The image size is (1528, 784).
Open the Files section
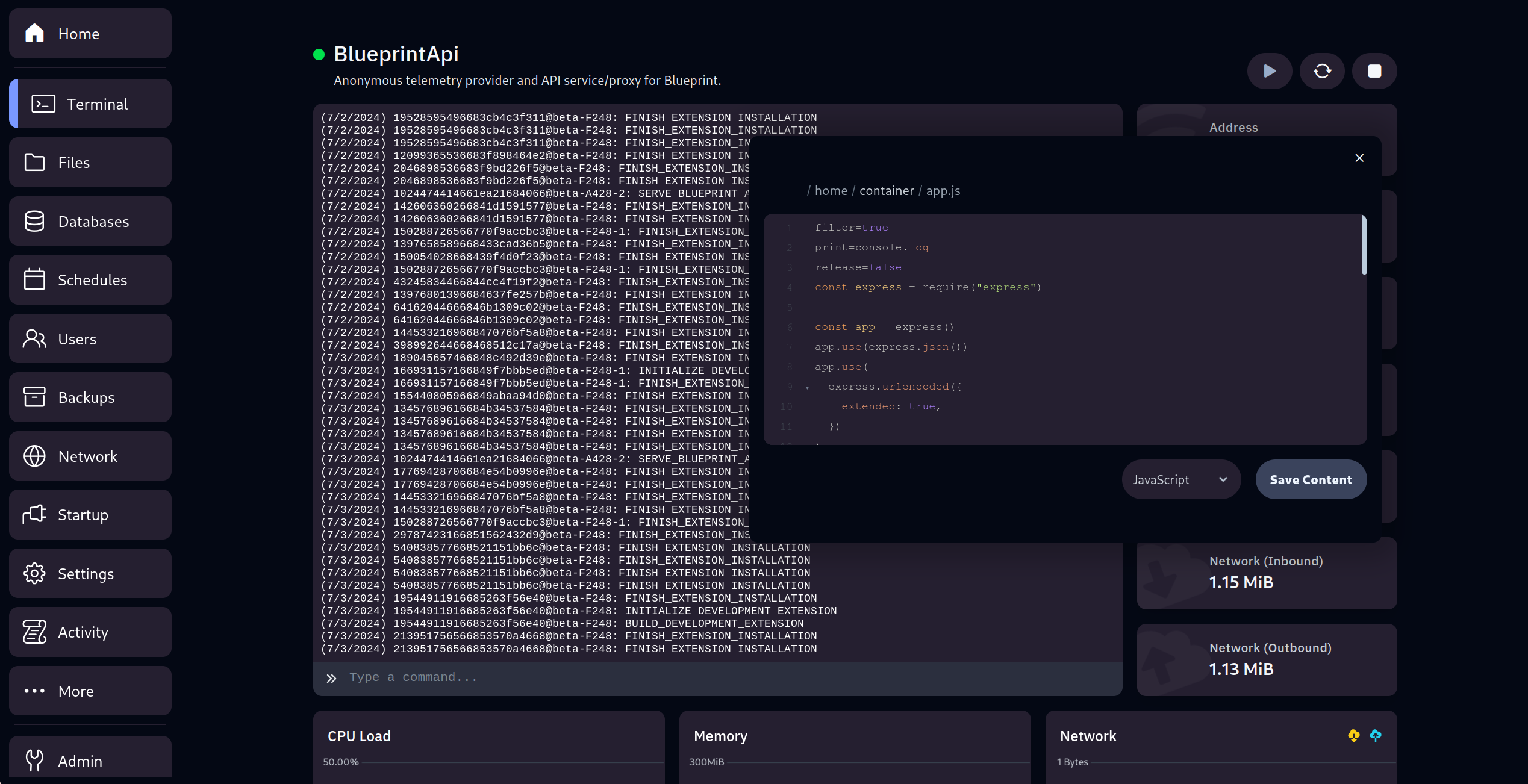pyautogui.click(x=91, y=163)
